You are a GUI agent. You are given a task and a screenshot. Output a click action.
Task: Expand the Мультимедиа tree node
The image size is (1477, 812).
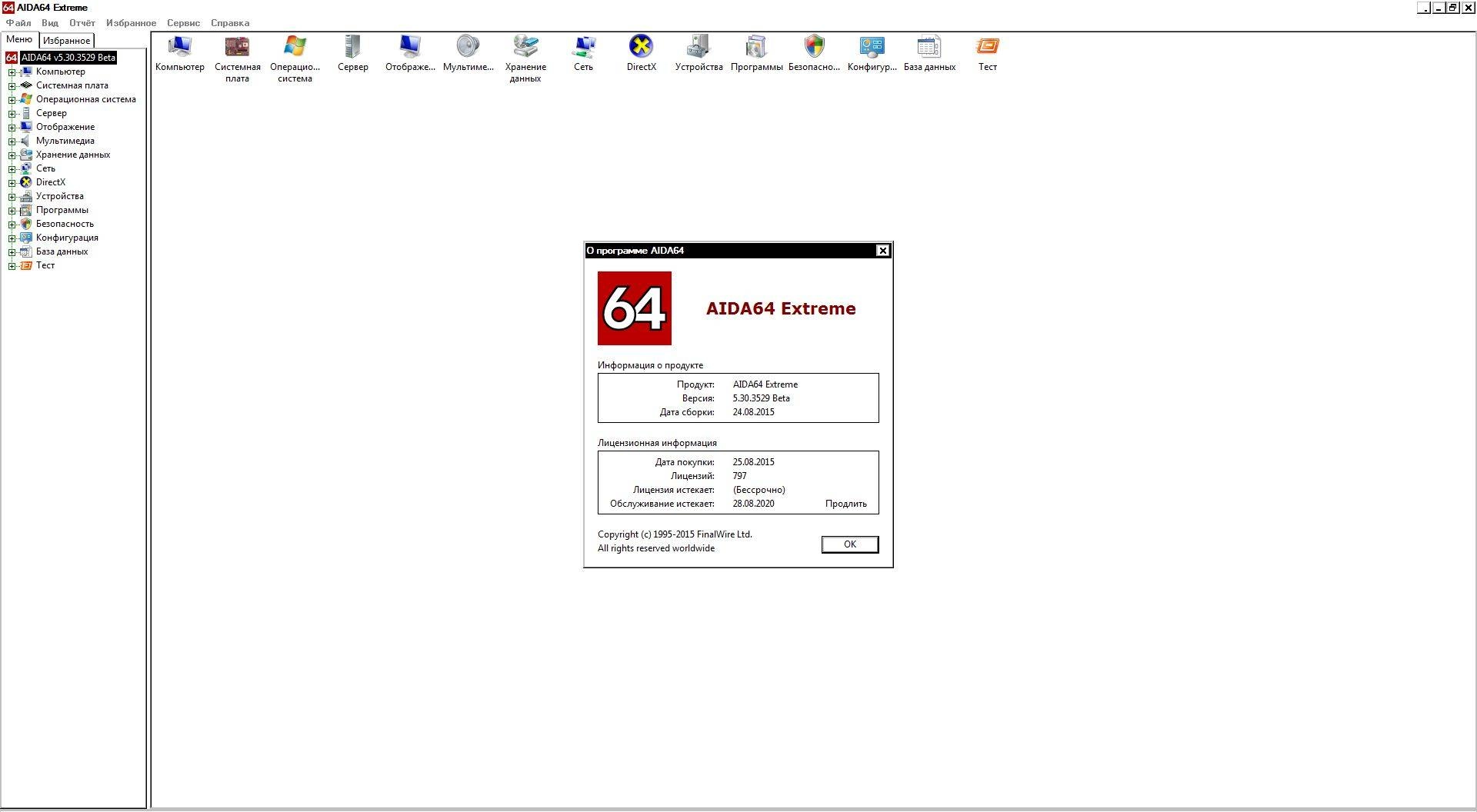(x=12, y=141)
